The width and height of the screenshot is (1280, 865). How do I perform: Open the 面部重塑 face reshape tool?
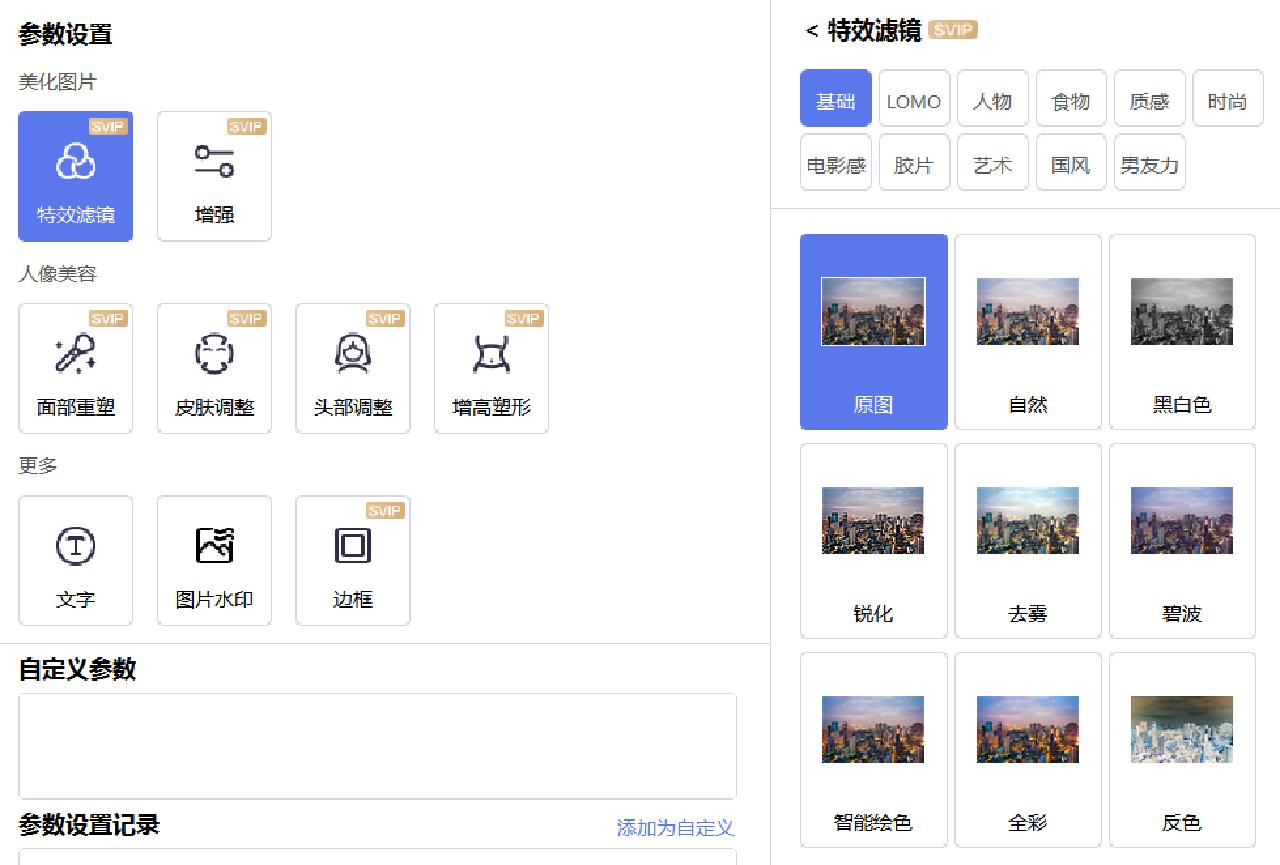click(x=75, y=368)
